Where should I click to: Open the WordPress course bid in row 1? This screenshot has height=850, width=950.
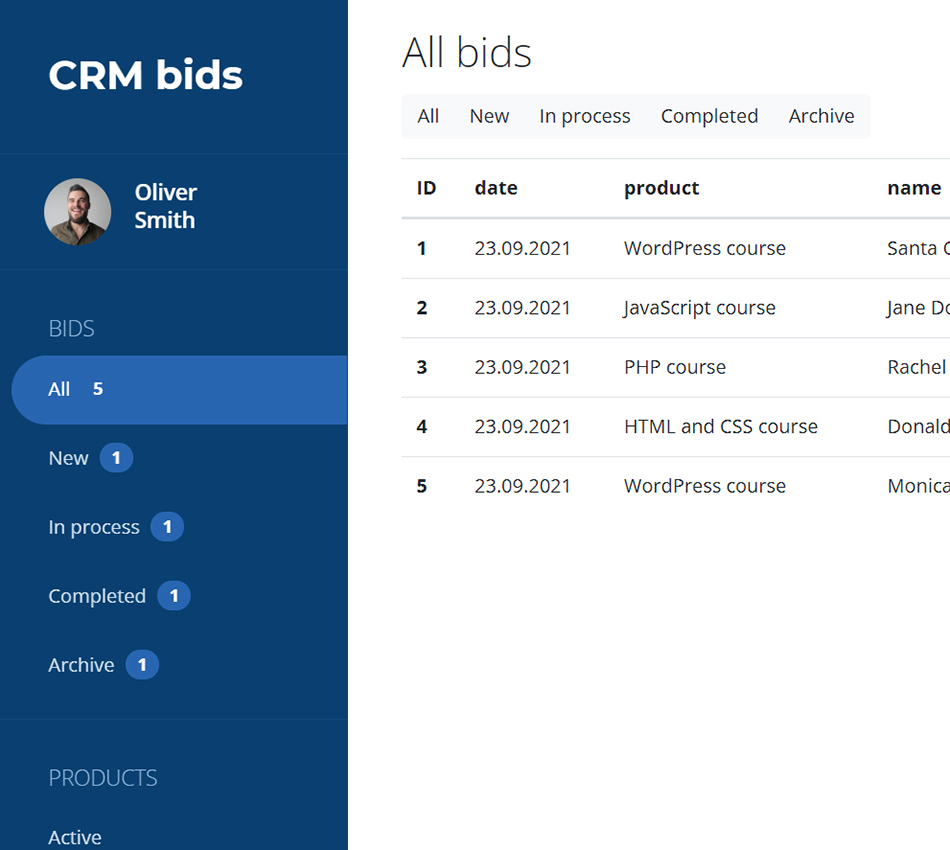click(x=704, y=248)
